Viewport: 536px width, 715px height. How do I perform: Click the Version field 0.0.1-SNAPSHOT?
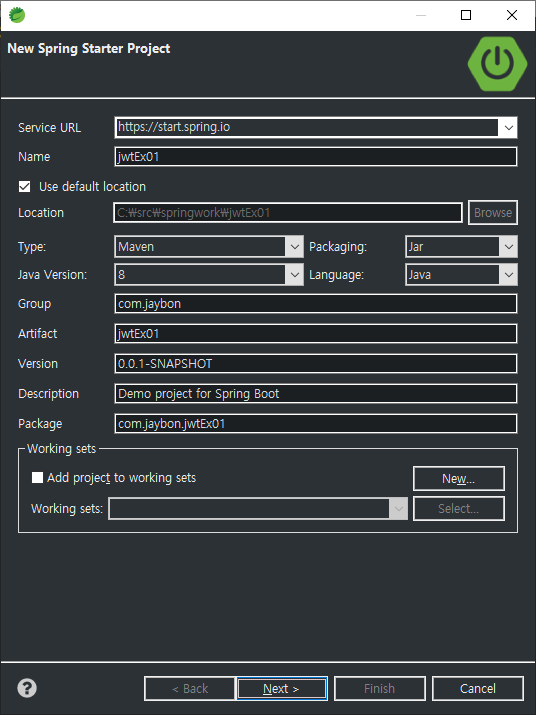[316, 364]
